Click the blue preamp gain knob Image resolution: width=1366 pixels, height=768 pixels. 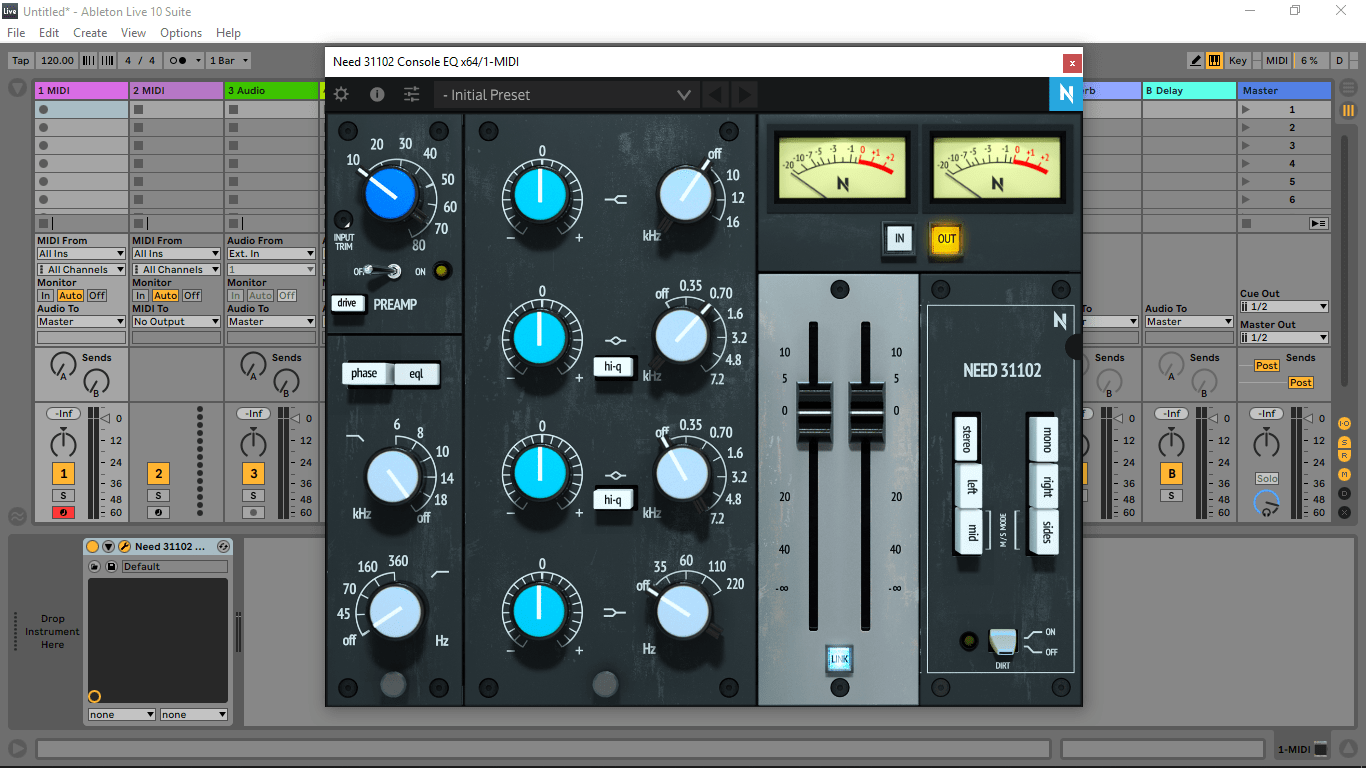[390, 195]
